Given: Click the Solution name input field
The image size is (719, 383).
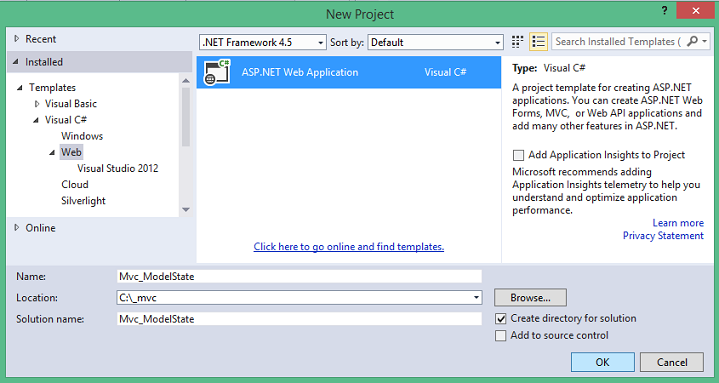Looking at the screenshot, I should pos(299,319).
